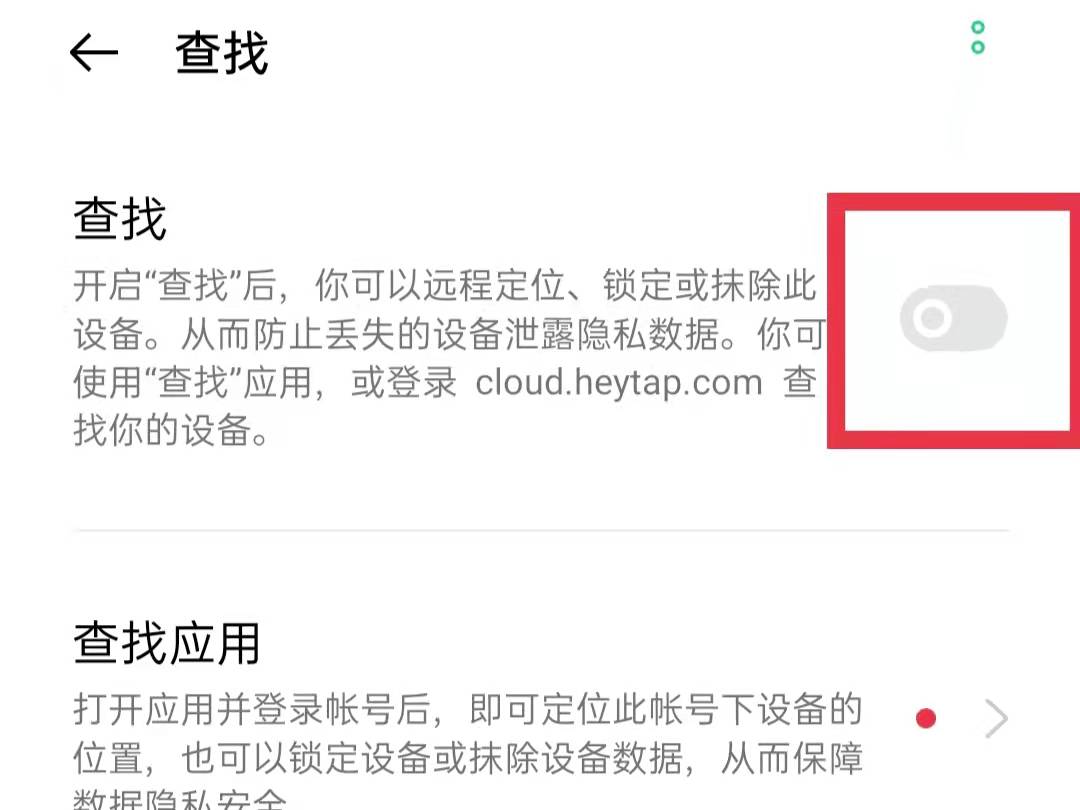Open the two-dot more options menu

click(x=977, y=38)
